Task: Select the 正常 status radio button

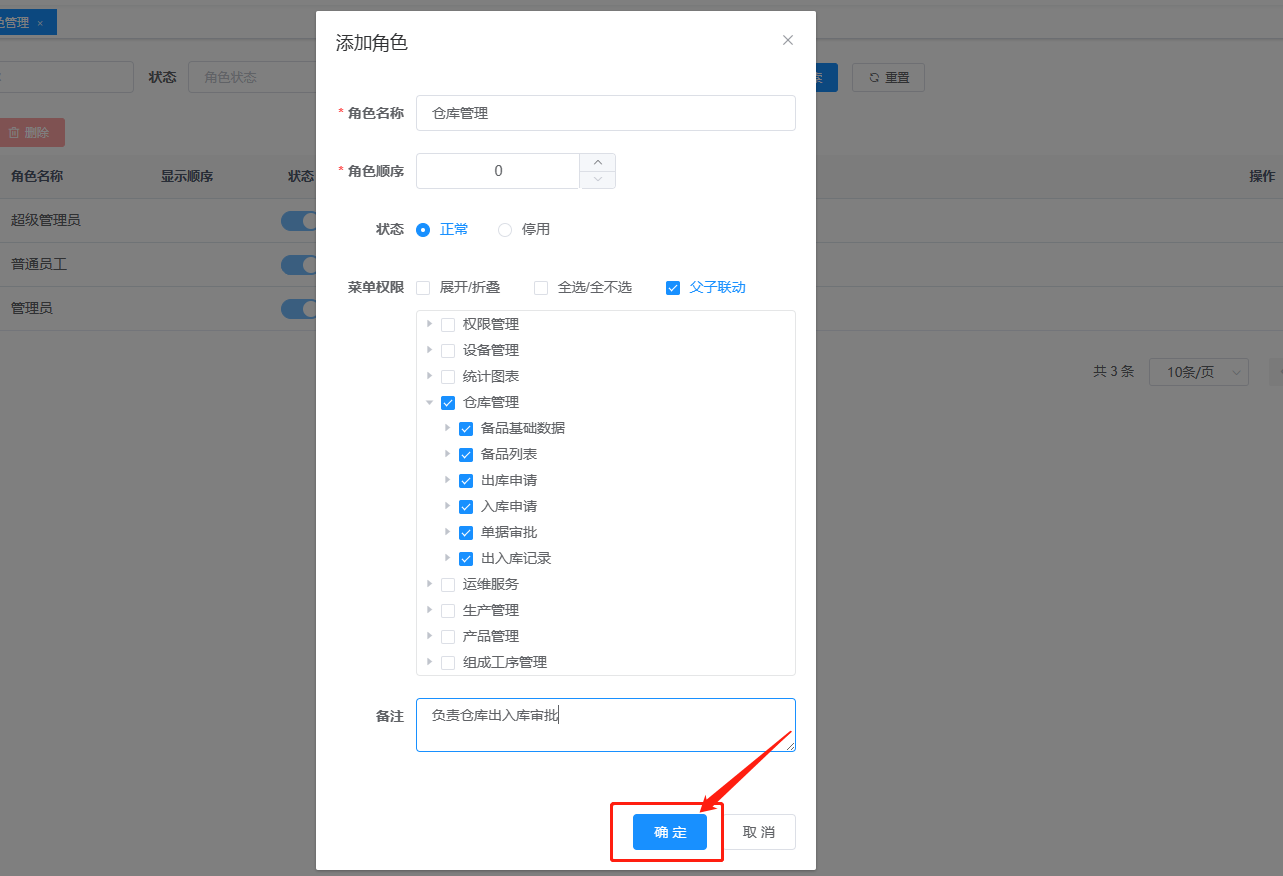Action: coord(423,229)
